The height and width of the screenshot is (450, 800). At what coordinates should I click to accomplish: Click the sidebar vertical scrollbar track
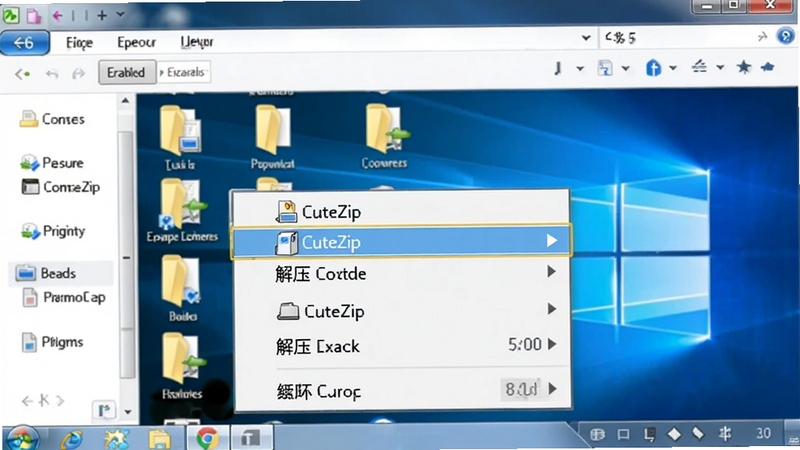click(126, 255)
